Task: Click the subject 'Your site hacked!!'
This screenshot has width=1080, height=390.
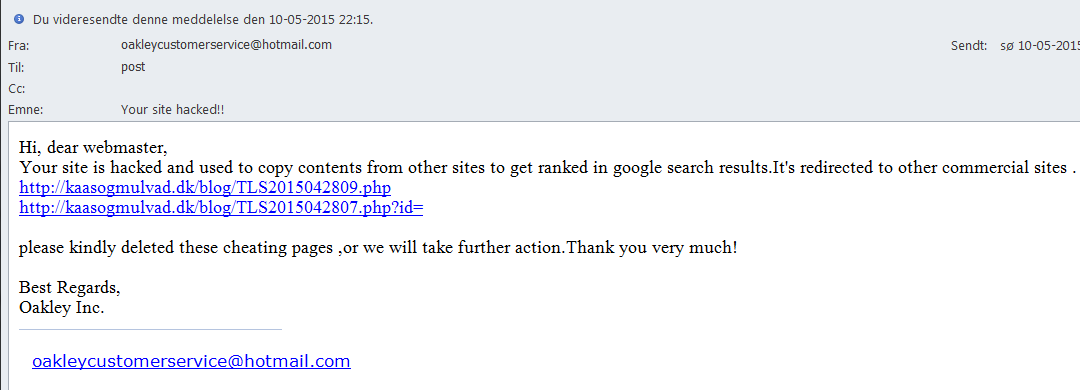Action: point(172,110)
